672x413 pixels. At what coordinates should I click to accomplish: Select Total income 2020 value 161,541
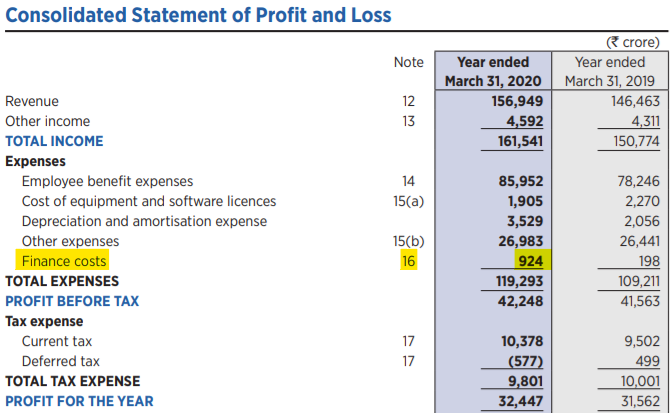520,141
